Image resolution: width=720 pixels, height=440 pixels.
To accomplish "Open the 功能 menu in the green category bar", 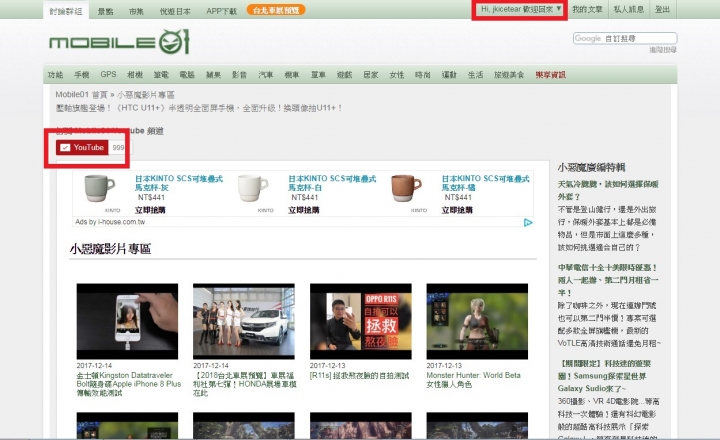I will (55, 74).
